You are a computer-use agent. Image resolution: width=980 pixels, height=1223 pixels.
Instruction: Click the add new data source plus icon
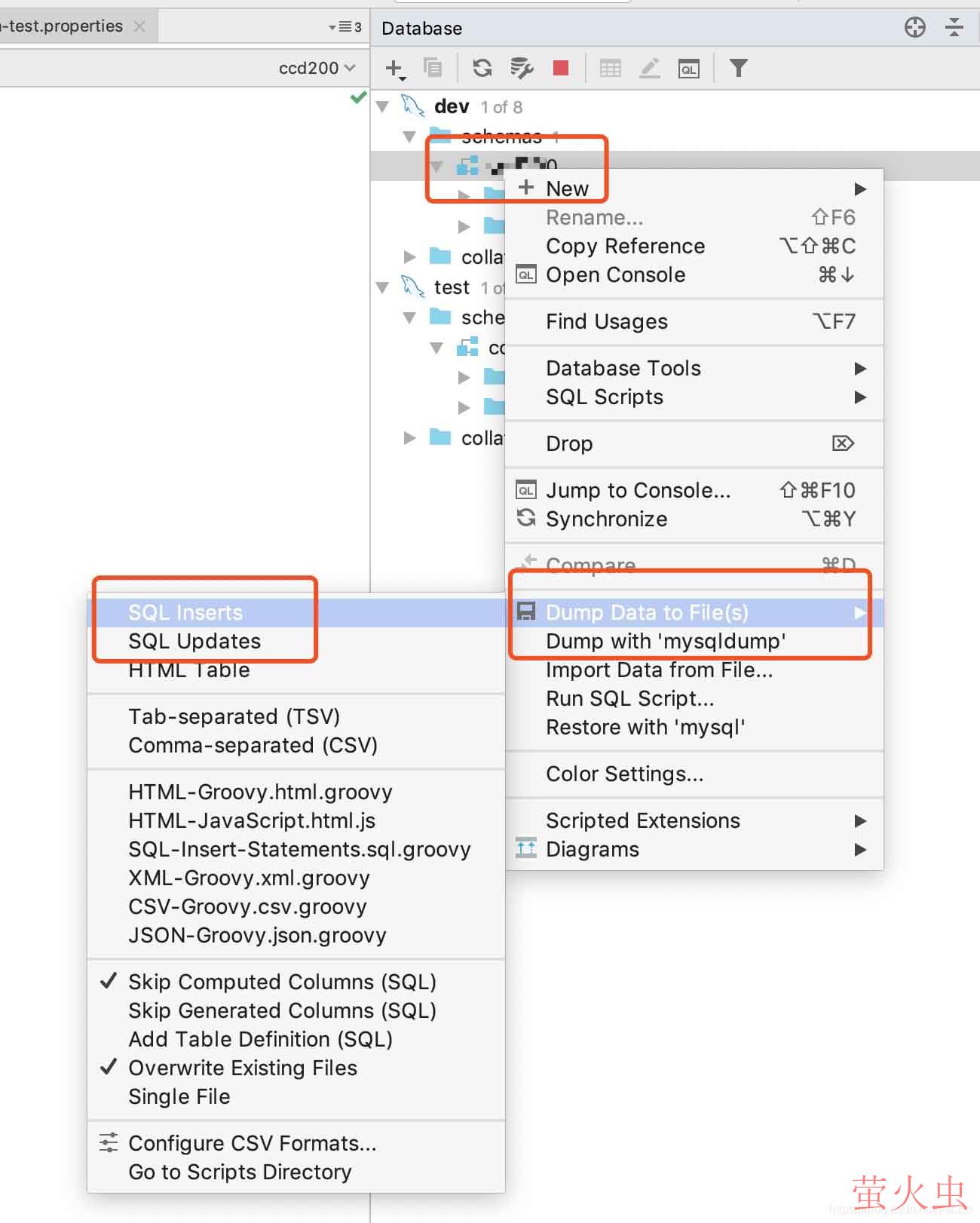(x=394, y=69)
